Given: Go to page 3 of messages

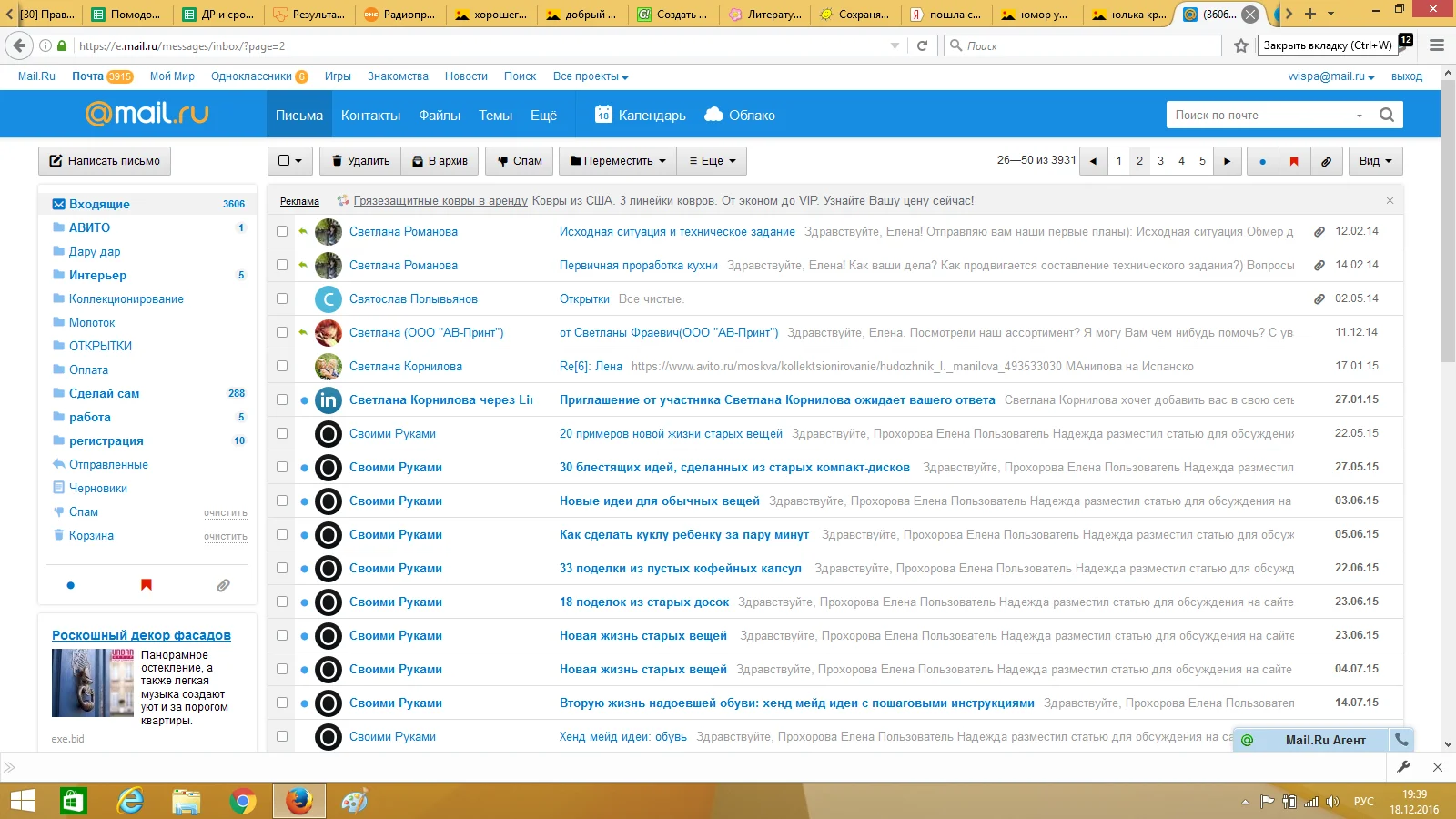Looking at the screenshot, I should 1160,161.
